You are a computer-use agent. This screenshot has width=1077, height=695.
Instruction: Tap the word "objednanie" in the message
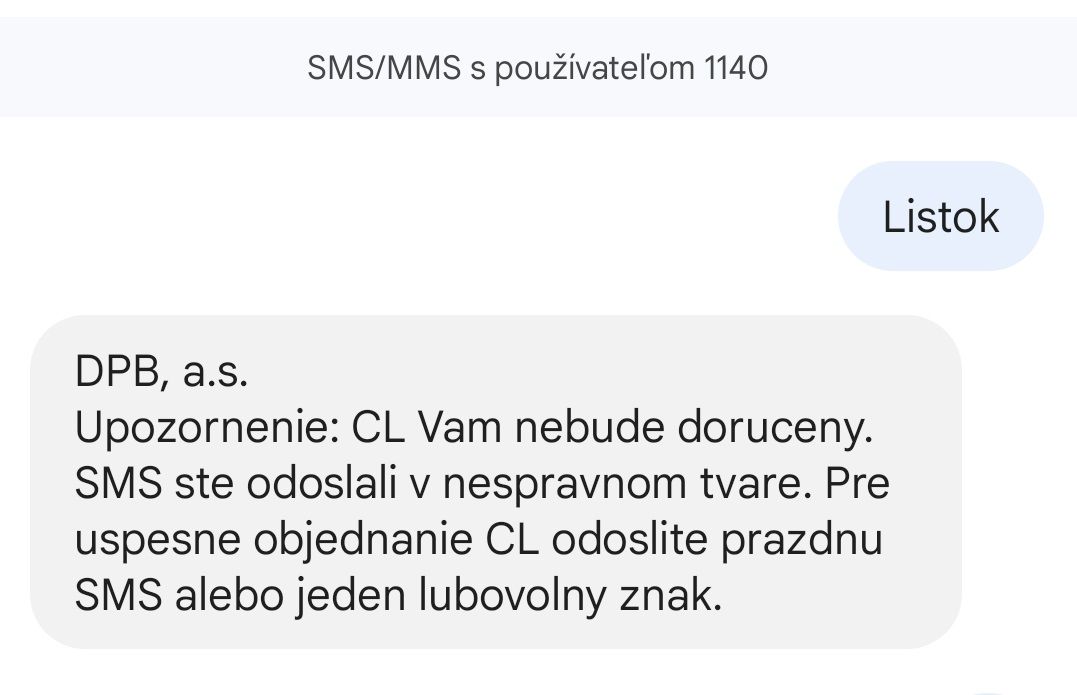363,540
